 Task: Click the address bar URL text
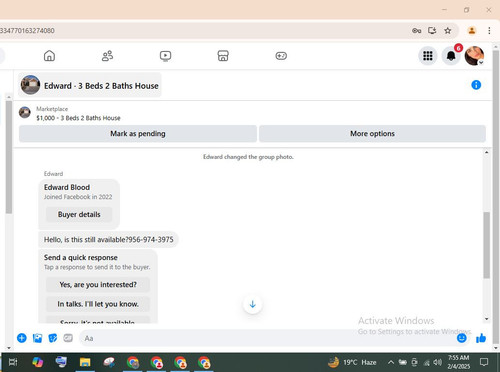(27, 31)
